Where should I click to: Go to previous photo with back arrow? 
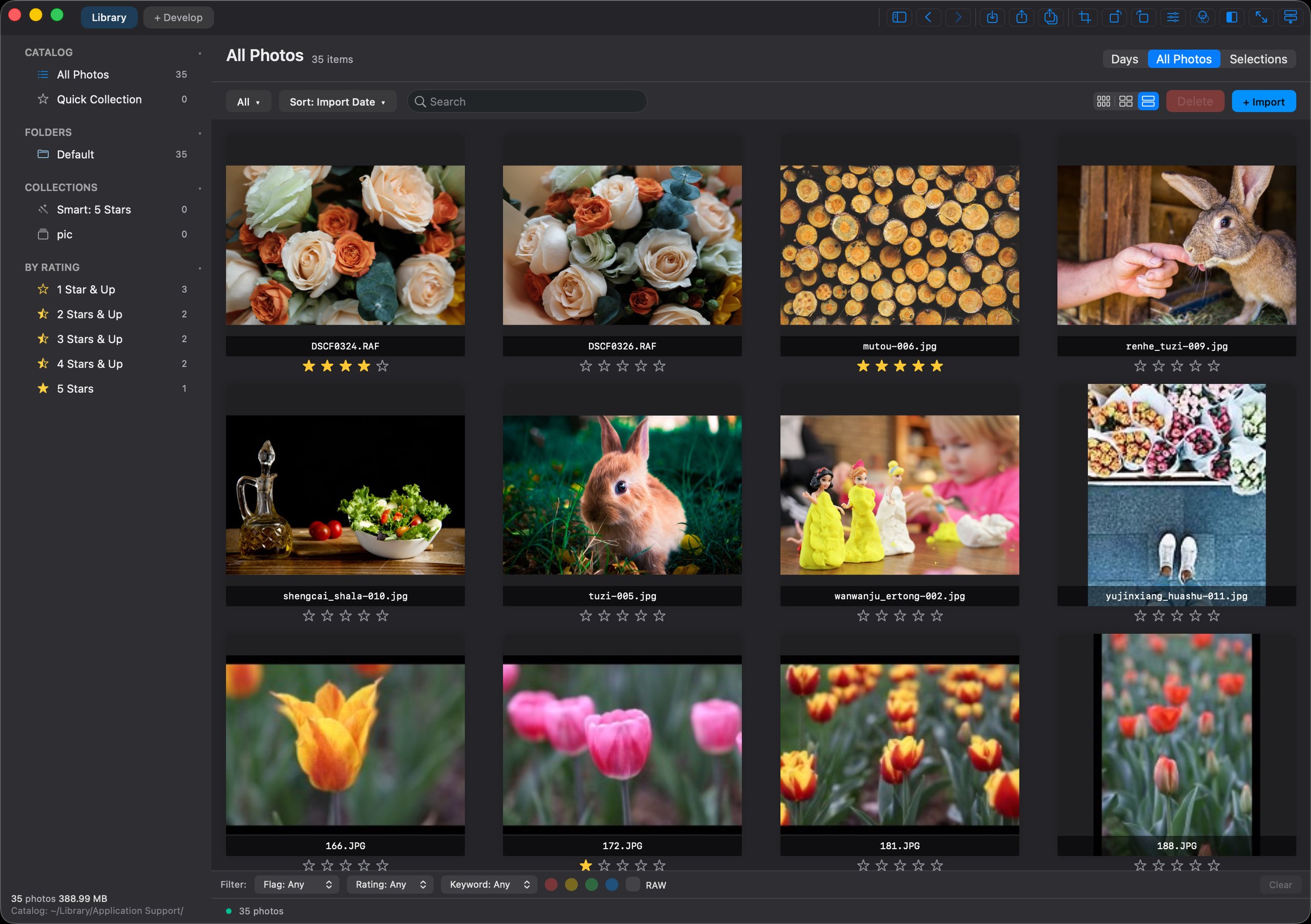click(928, 17)
